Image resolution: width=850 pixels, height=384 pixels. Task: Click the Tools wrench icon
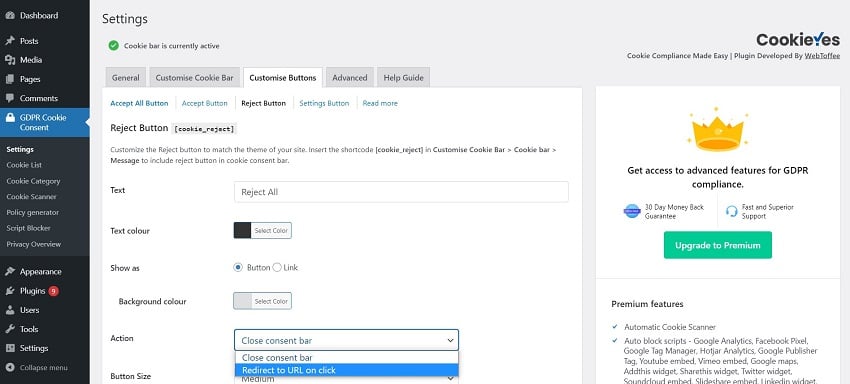tap(10, 329)
